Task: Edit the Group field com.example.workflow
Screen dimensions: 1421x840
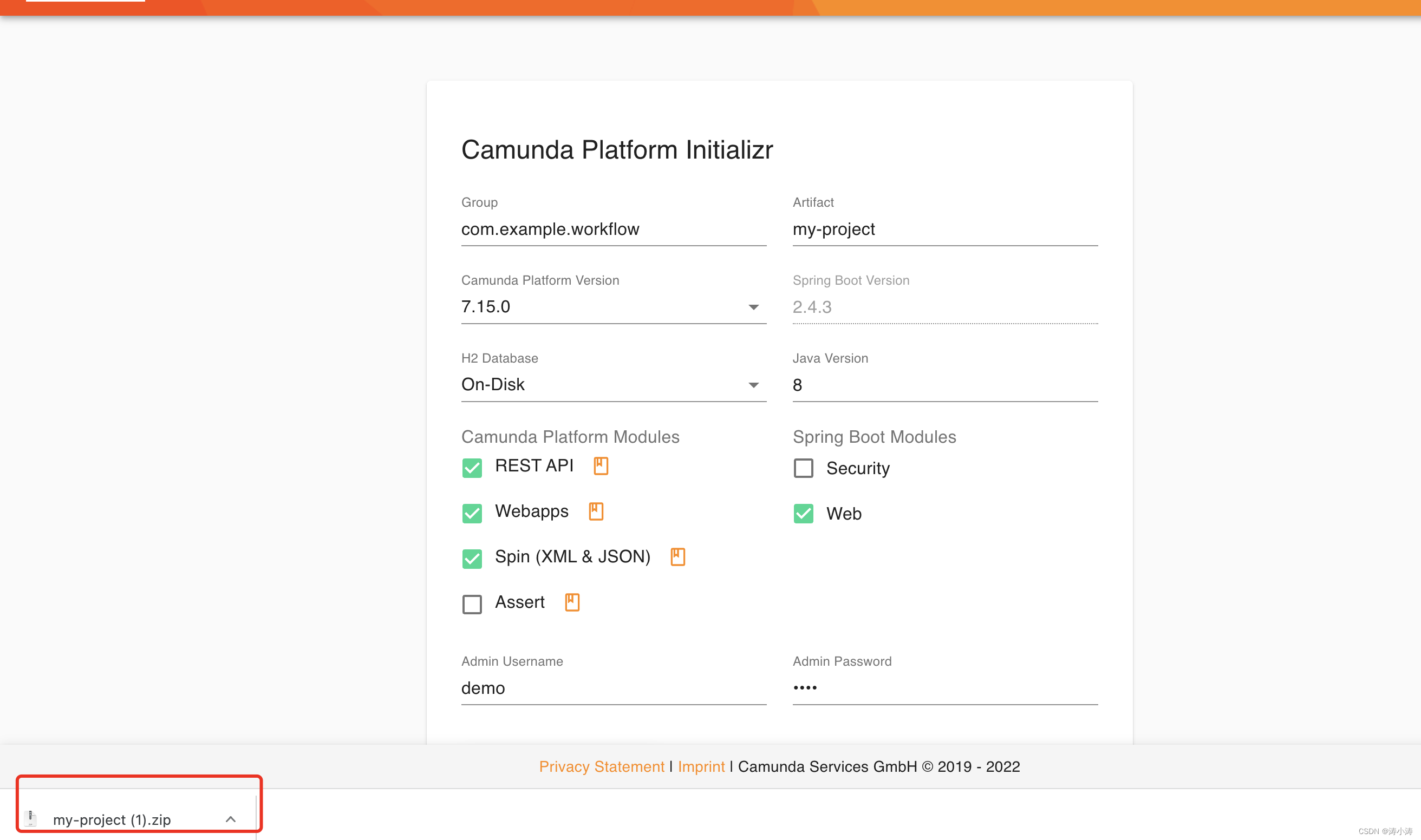Action: point(614,229)
